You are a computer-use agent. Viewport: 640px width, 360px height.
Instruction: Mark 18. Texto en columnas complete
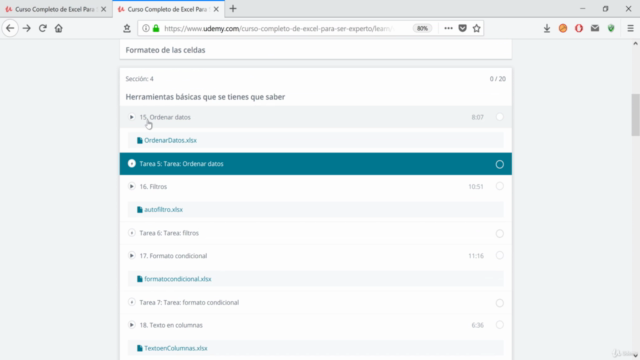[x=500, y=325]
